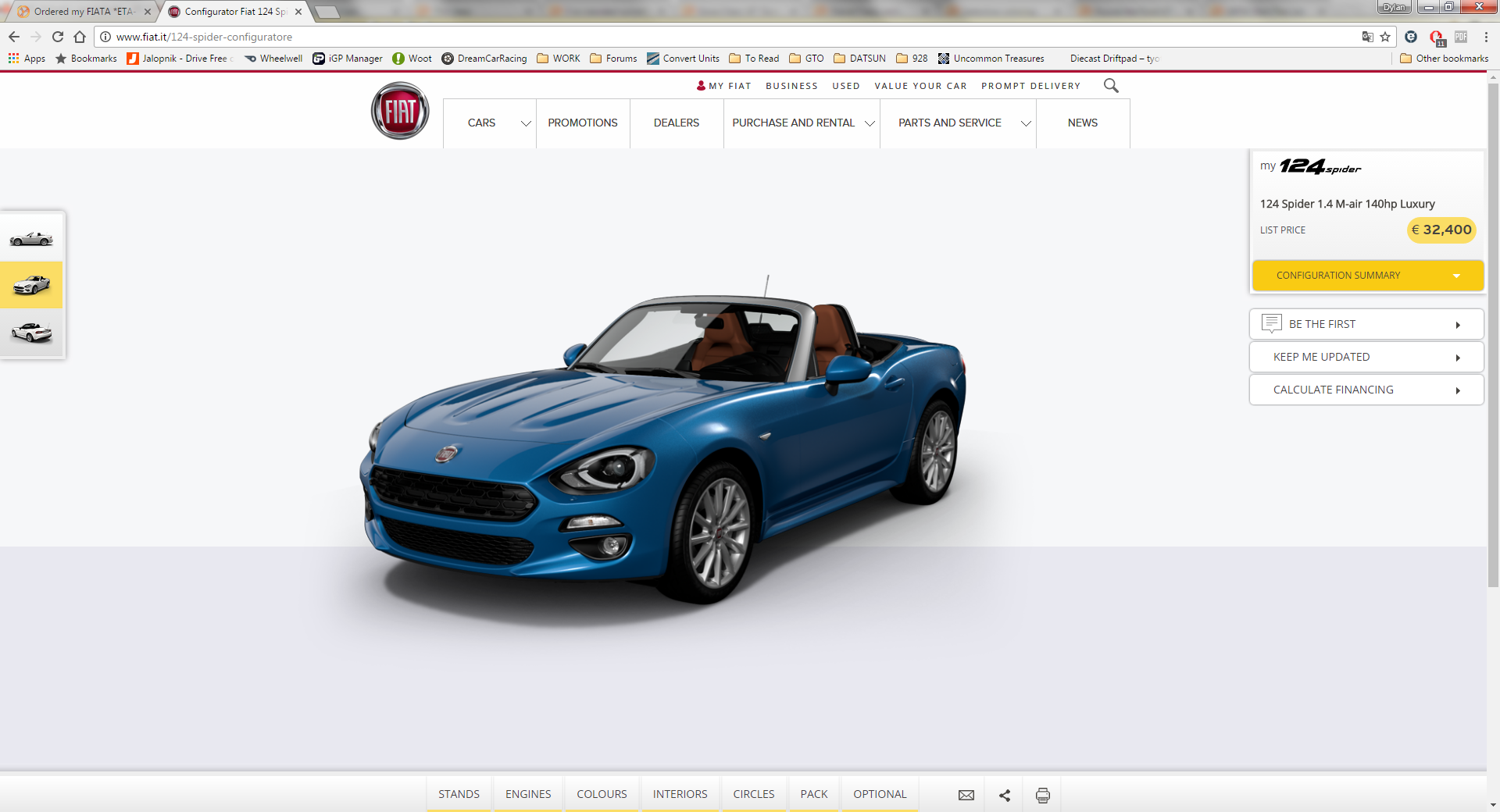Click the PROMOTIONS menu item
Screen dimensions: 1500x812
pos(583,123)
